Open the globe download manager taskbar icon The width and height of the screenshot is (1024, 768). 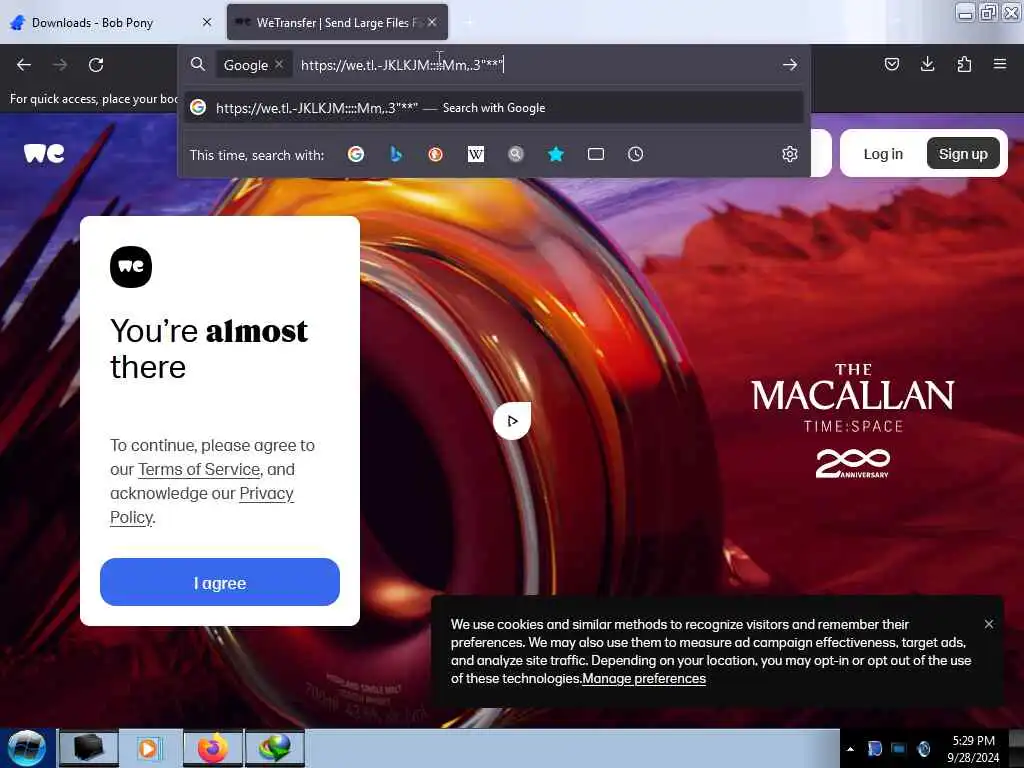tap(275, 748)
